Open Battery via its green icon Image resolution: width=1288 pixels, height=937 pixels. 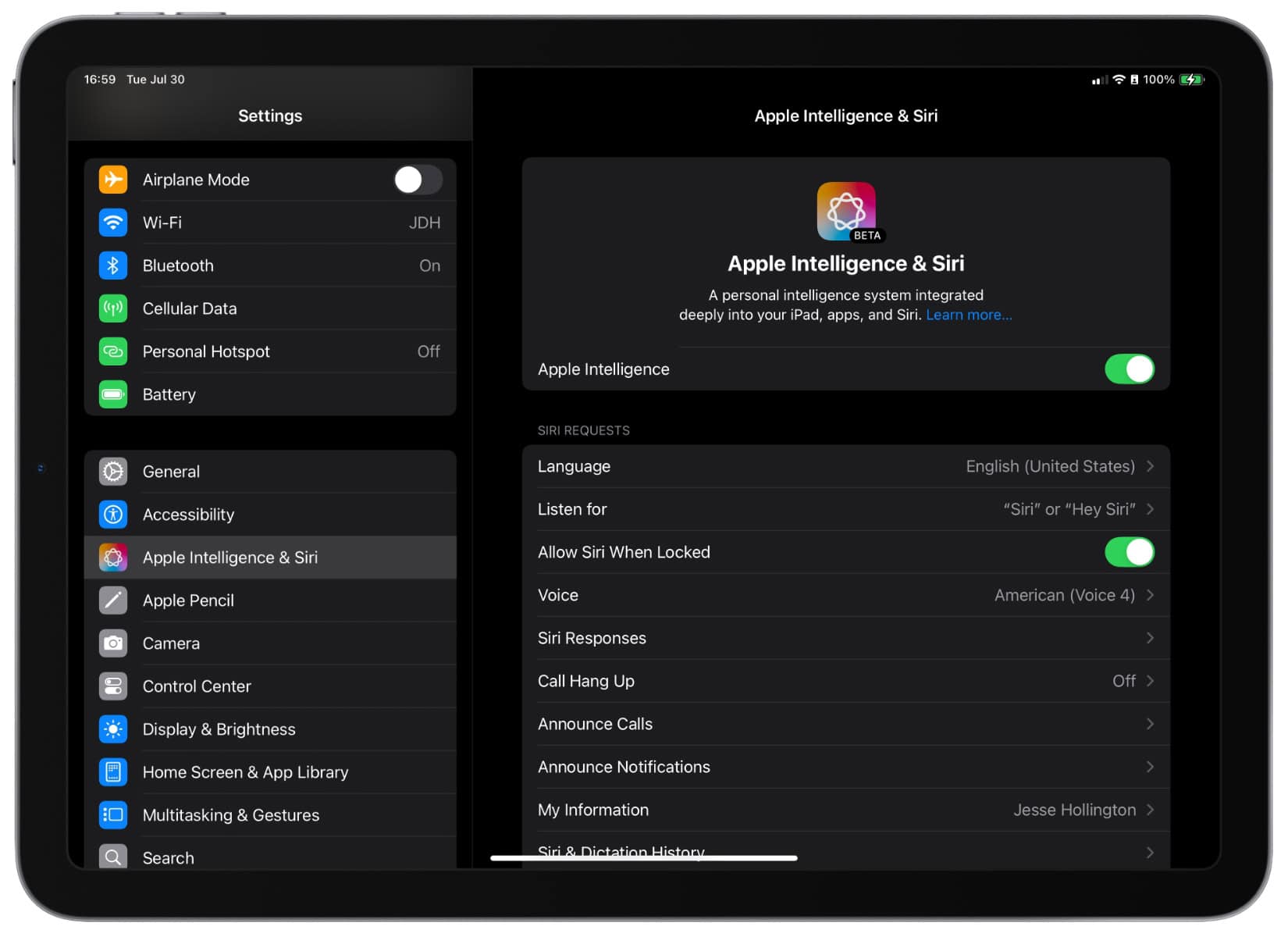tap(113, 394)
